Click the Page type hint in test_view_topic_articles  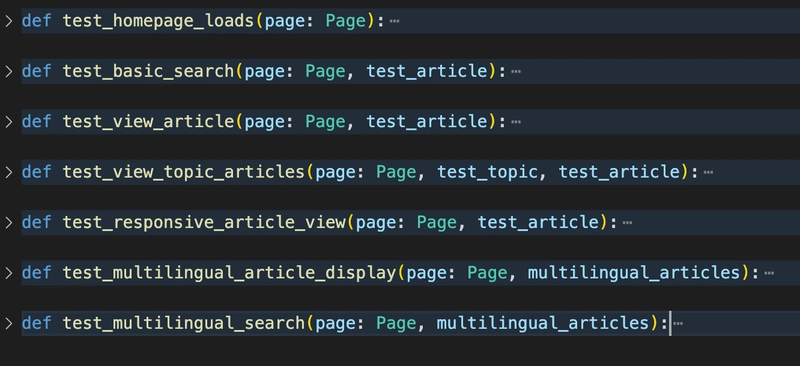[x=396, y=173]
